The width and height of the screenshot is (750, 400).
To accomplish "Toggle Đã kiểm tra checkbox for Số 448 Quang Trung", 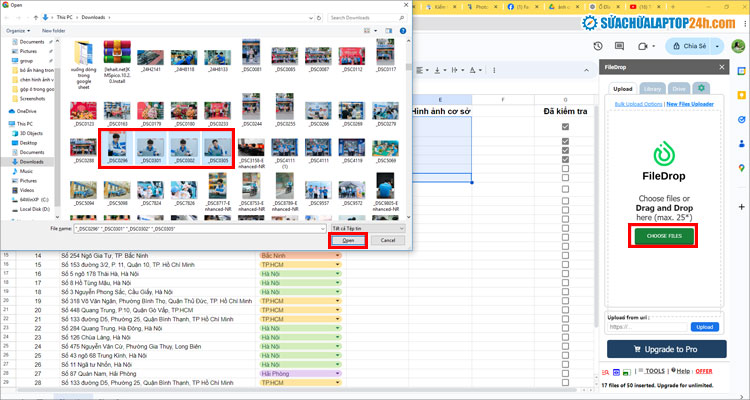I will coord(565,310).
